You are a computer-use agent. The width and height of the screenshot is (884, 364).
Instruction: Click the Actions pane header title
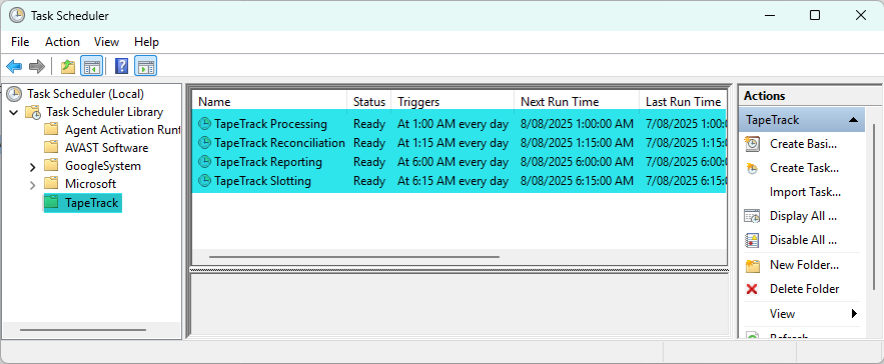coord(764,96)
